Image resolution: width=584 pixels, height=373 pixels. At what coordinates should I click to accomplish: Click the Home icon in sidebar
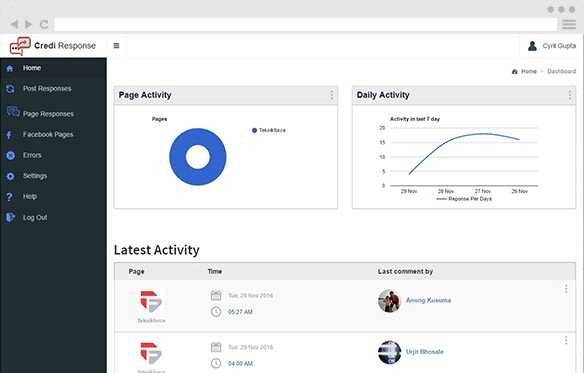10,68
